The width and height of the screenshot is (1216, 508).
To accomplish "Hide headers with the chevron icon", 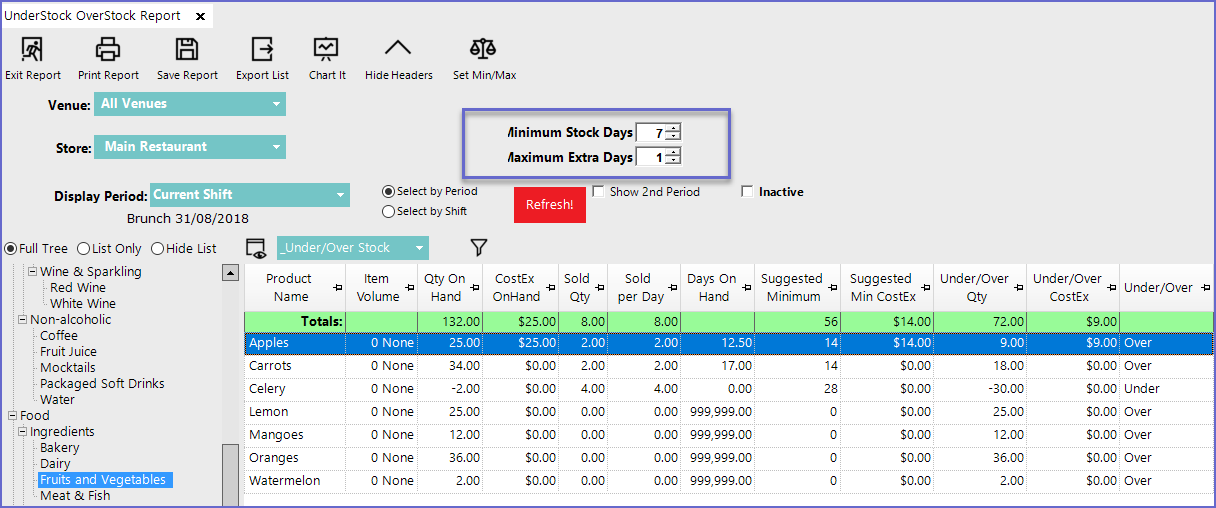I will tap(398, 49).
